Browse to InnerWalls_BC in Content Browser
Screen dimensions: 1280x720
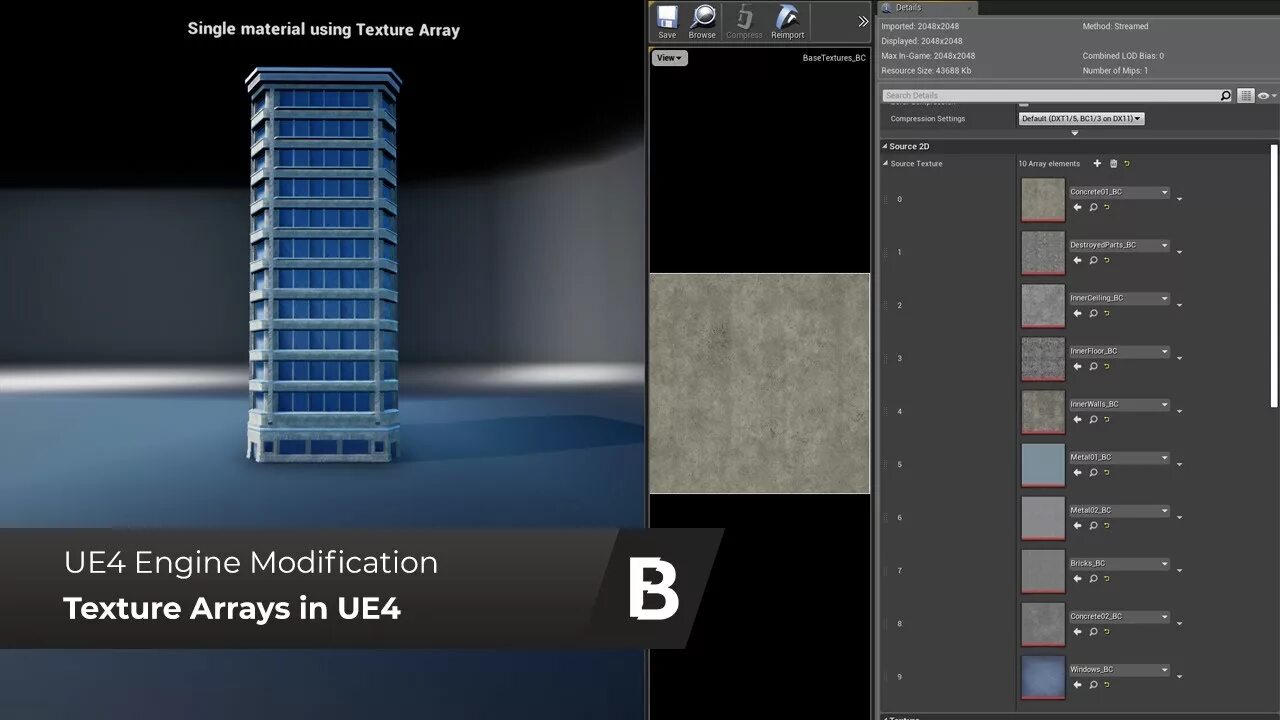[1093, 419]
